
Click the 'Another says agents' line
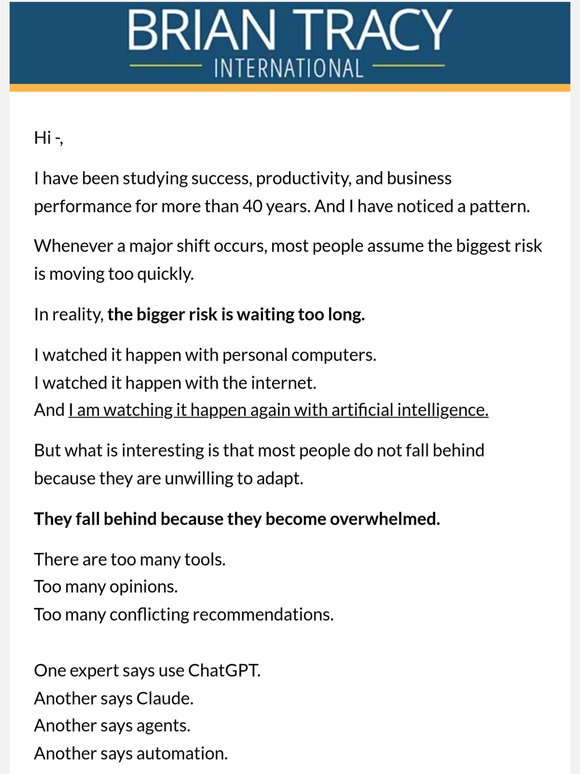(112, 726)
